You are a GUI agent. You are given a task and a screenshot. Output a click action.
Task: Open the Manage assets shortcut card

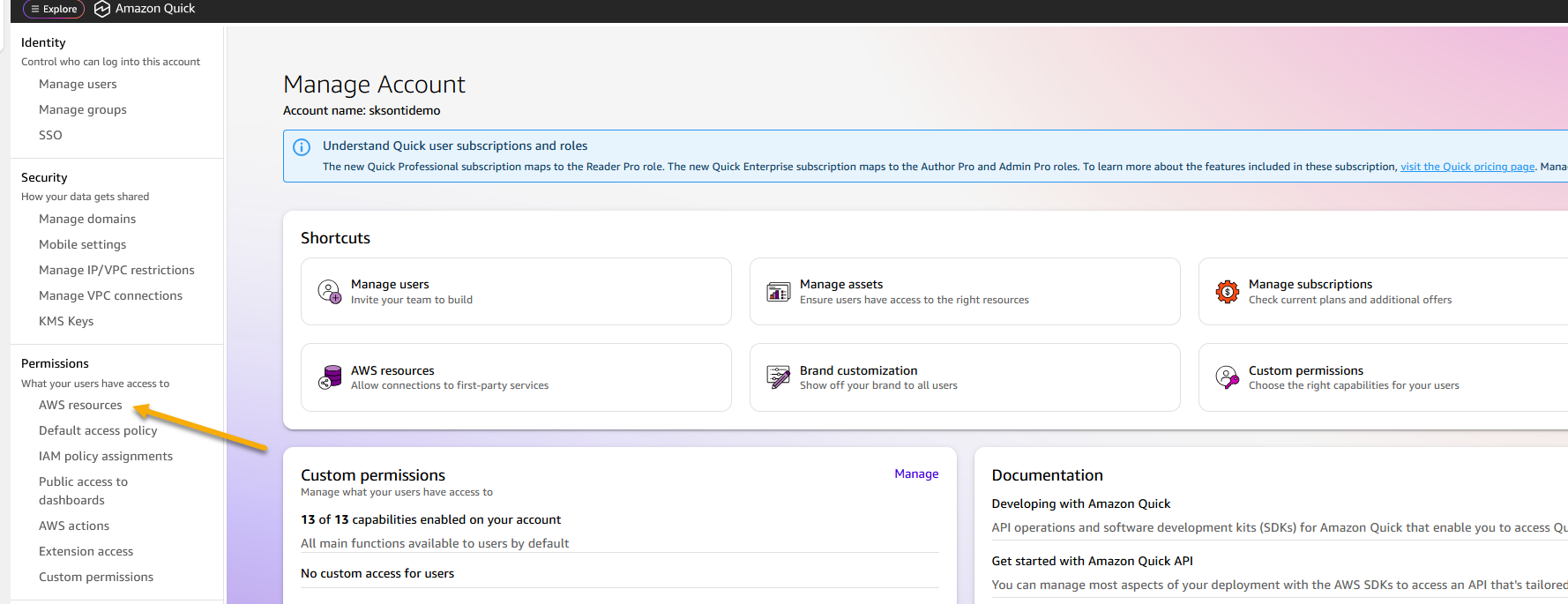(x=965, y=292)
